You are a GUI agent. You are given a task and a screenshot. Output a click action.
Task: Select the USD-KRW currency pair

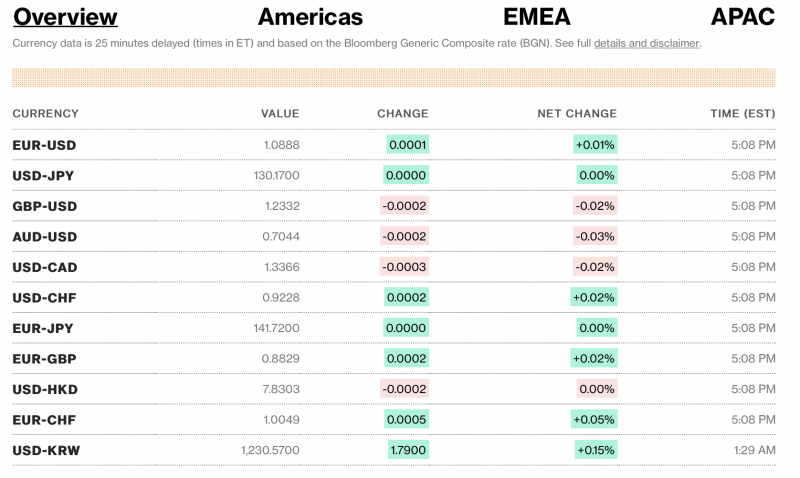tap(46, 451)
